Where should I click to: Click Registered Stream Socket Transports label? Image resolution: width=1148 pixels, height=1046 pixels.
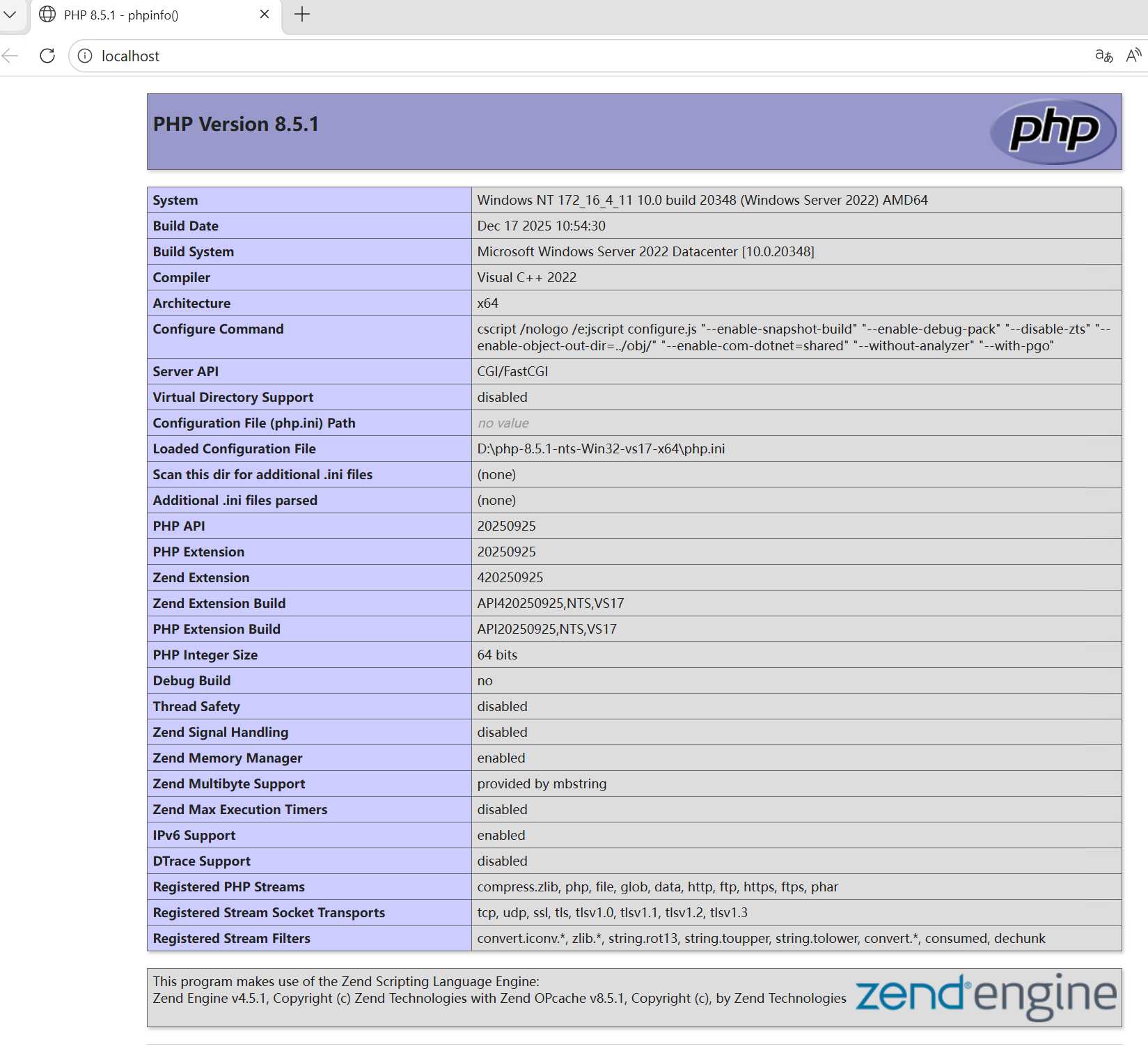tap(269, 913)
